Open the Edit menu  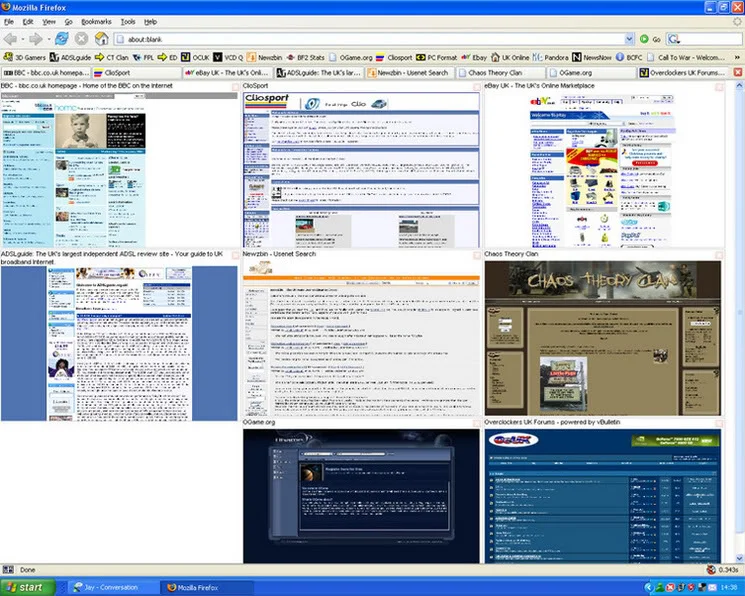pos(28,22)
